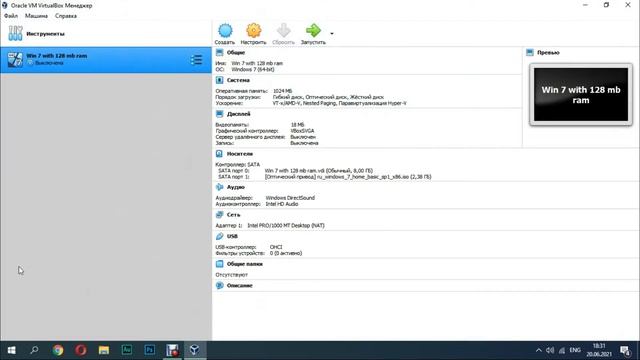The width and height of the screenshot is (640, 360).
Task: Open the dropdown arrow next to Запустить
Action: (x=332, y=33)
